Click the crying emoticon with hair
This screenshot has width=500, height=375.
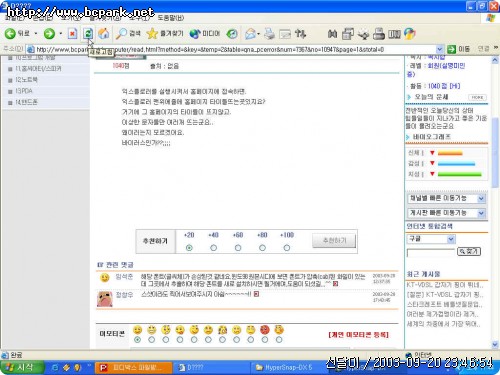(x=222, y=330)
